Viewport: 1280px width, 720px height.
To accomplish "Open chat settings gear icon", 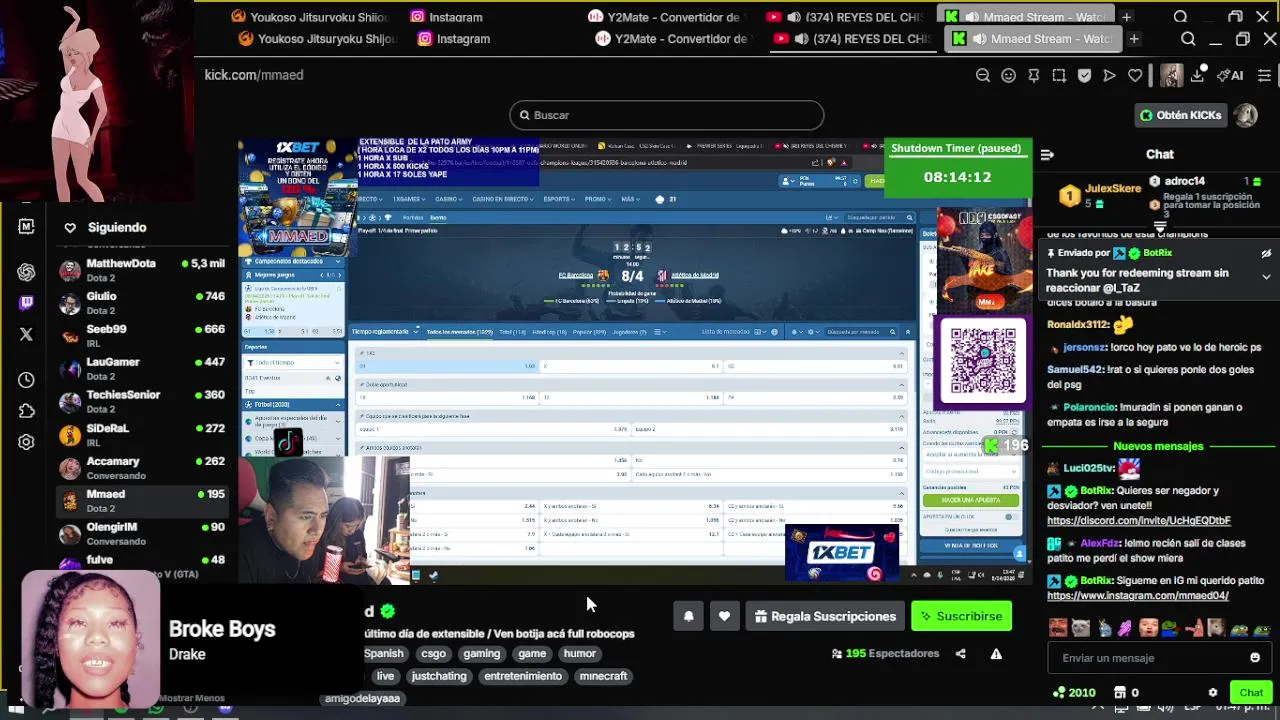I will 1213,692.
